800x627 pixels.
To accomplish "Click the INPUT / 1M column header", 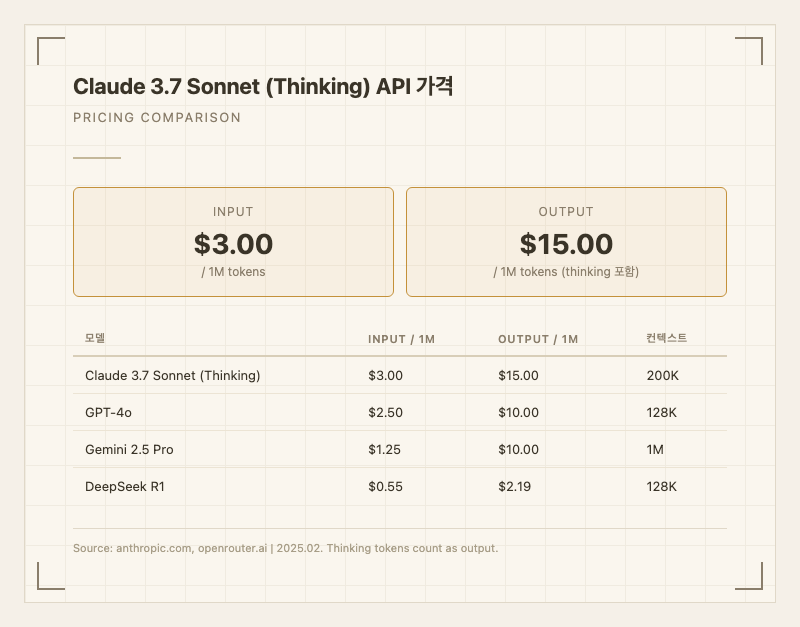I will (x=401, y=339).
